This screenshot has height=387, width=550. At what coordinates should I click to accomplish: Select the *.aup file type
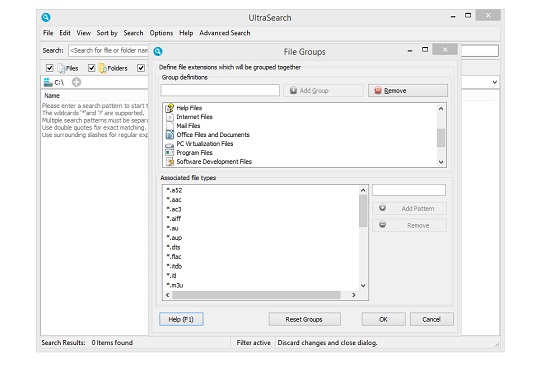(x=174, y=238)
